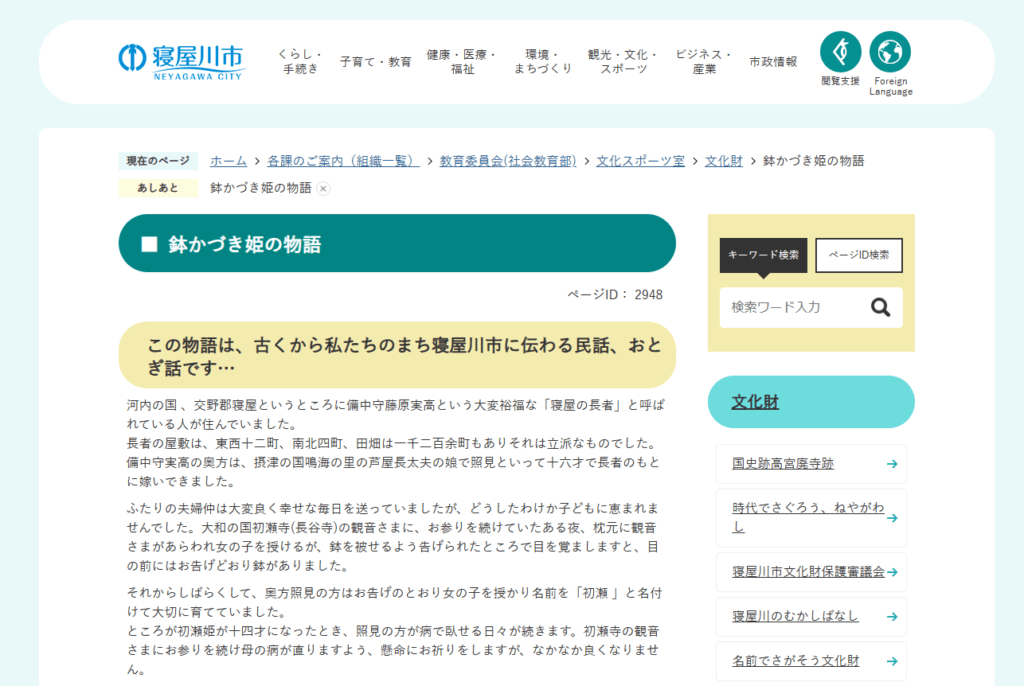The height and width of the screenshot is (686, 1024).
Task: Go to the ホーム breadcrumb link
Action: [x=228, y=161]
